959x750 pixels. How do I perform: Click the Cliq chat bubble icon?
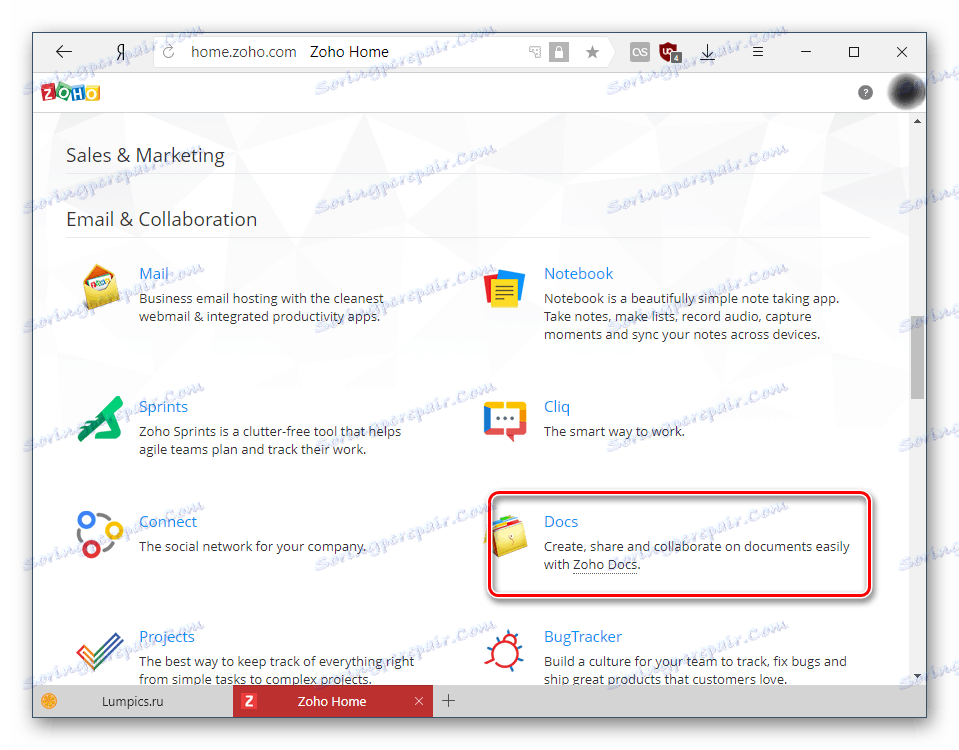pos(505,421)
